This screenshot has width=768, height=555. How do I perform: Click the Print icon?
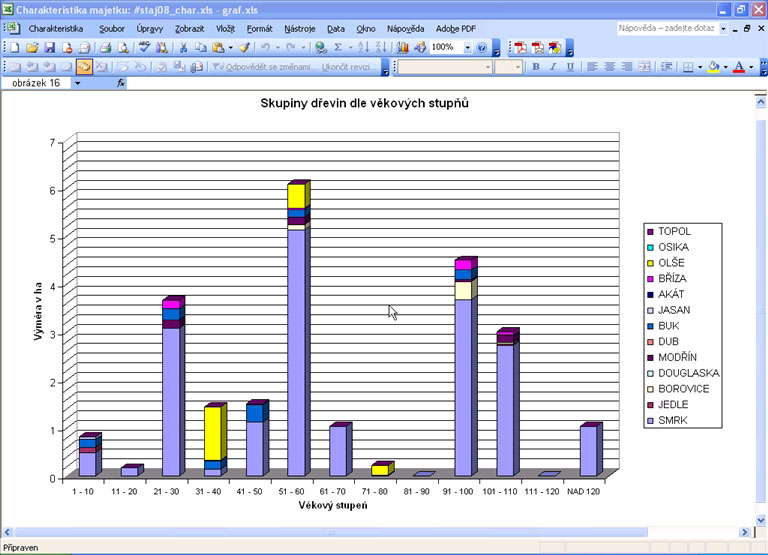coord(105,47)
